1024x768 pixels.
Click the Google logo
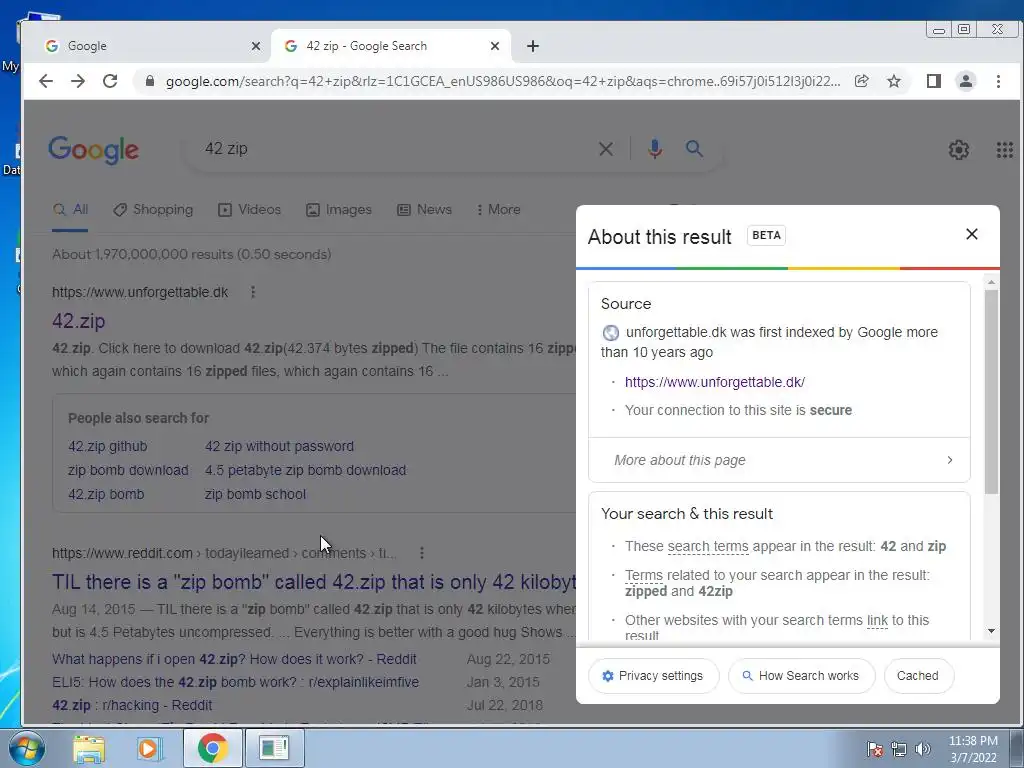(93, 150)
